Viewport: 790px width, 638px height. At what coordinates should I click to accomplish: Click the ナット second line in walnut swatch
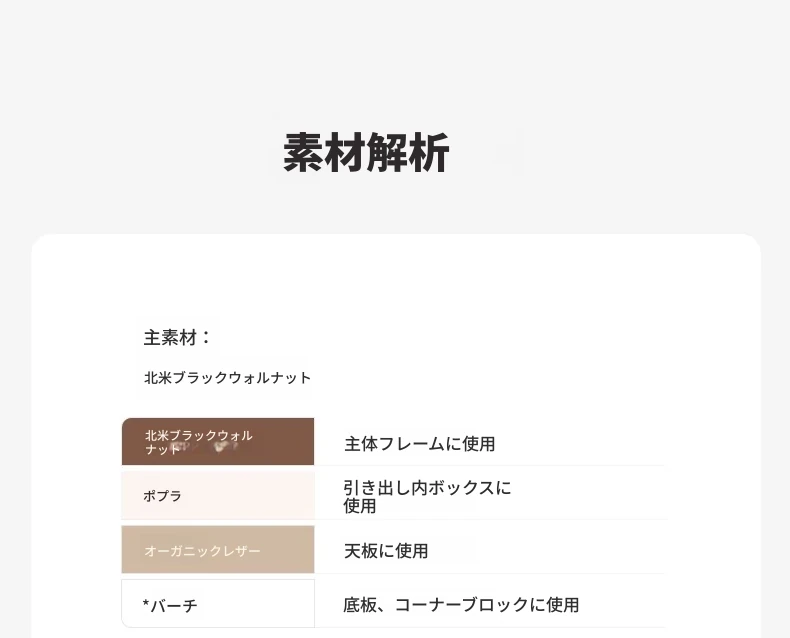point(162,450)
